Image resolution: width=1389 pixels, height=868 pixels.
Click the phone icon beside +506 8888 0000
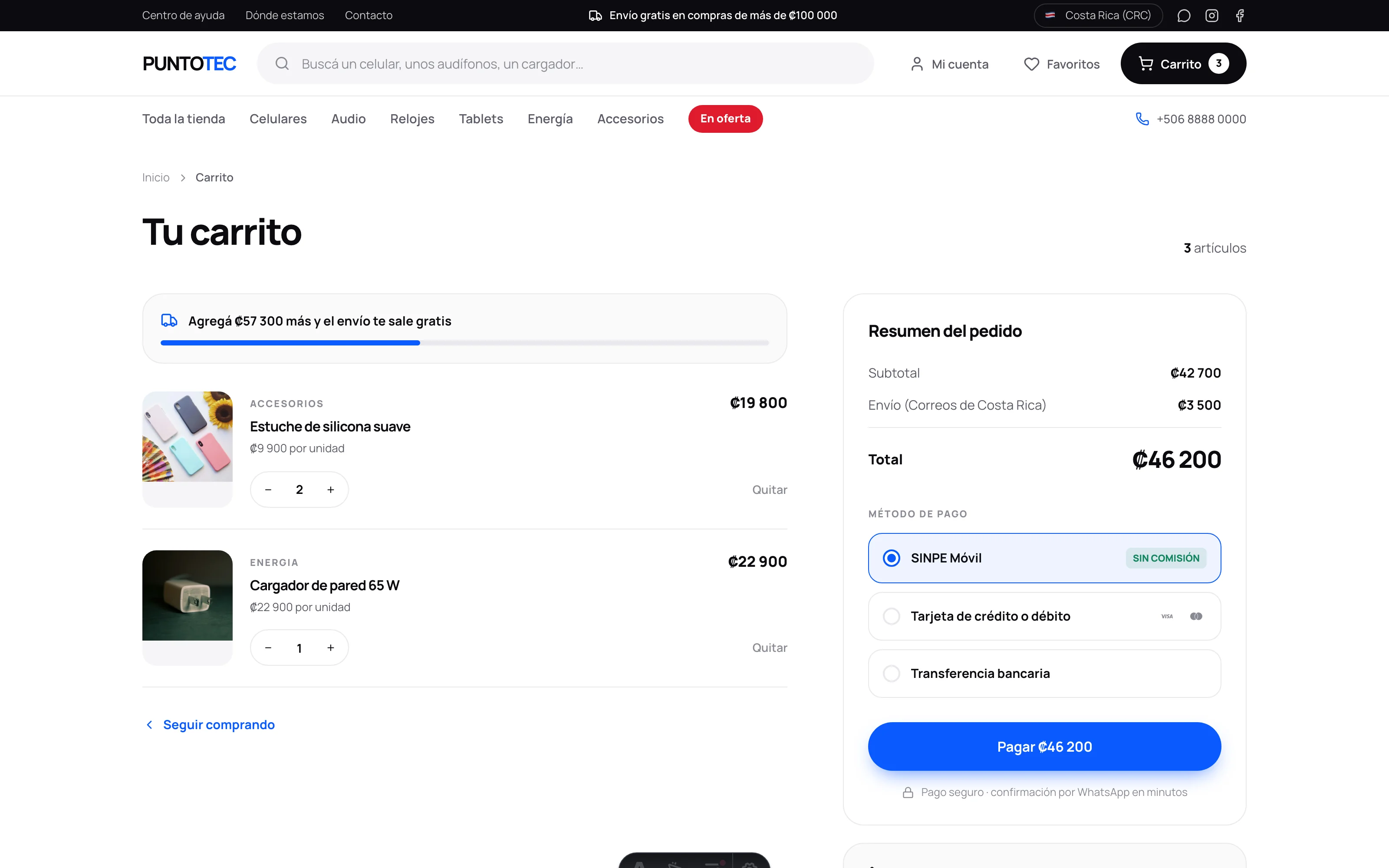pos(1142,119)
